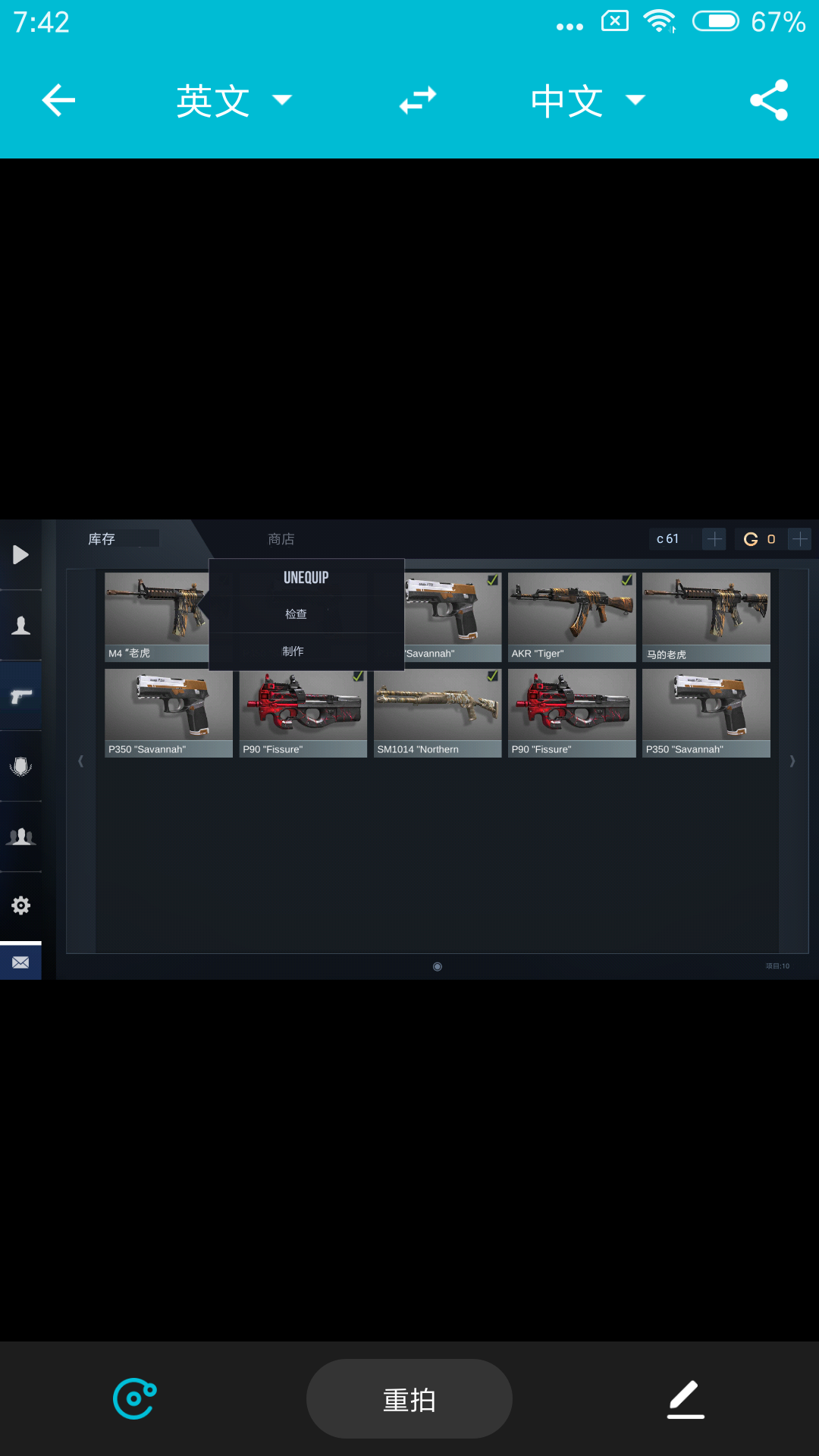Tap the 重拍 retake button

pos(409,1399)
